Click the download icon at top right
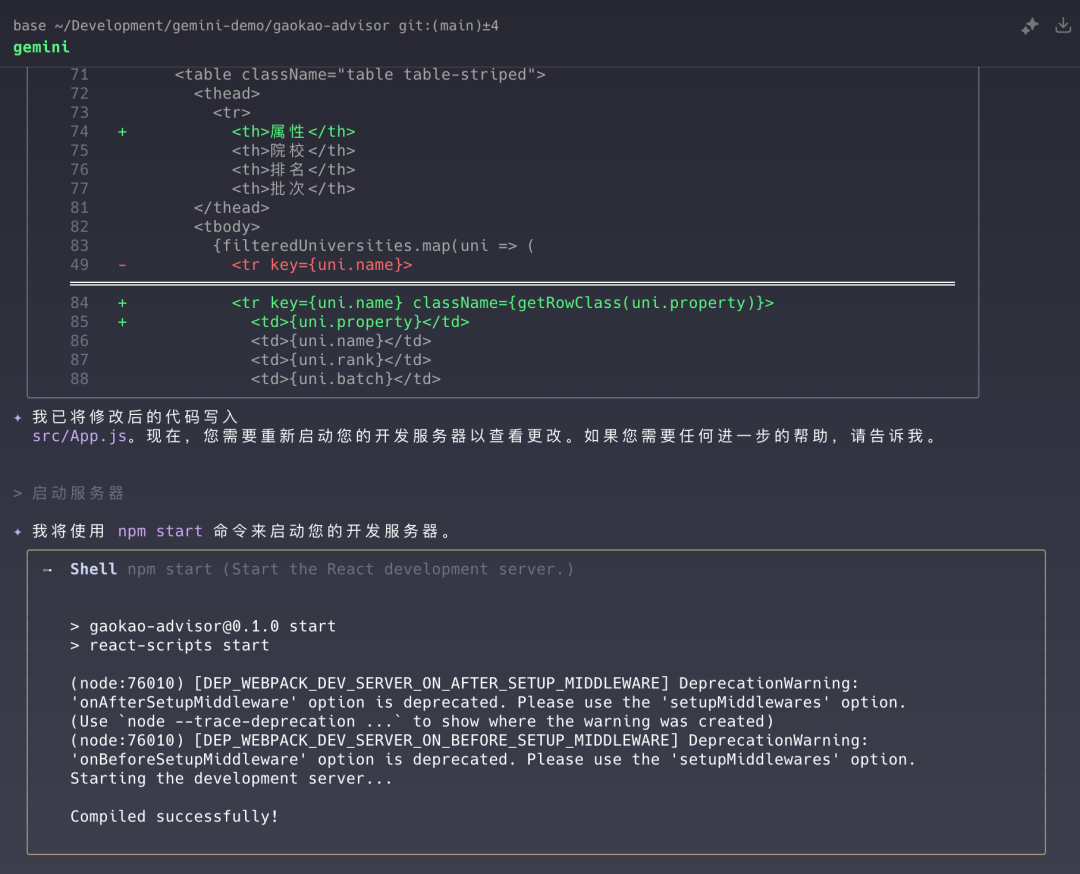Image resolution: width=1080 pixels, height=874 pixels. (1063, 25)
